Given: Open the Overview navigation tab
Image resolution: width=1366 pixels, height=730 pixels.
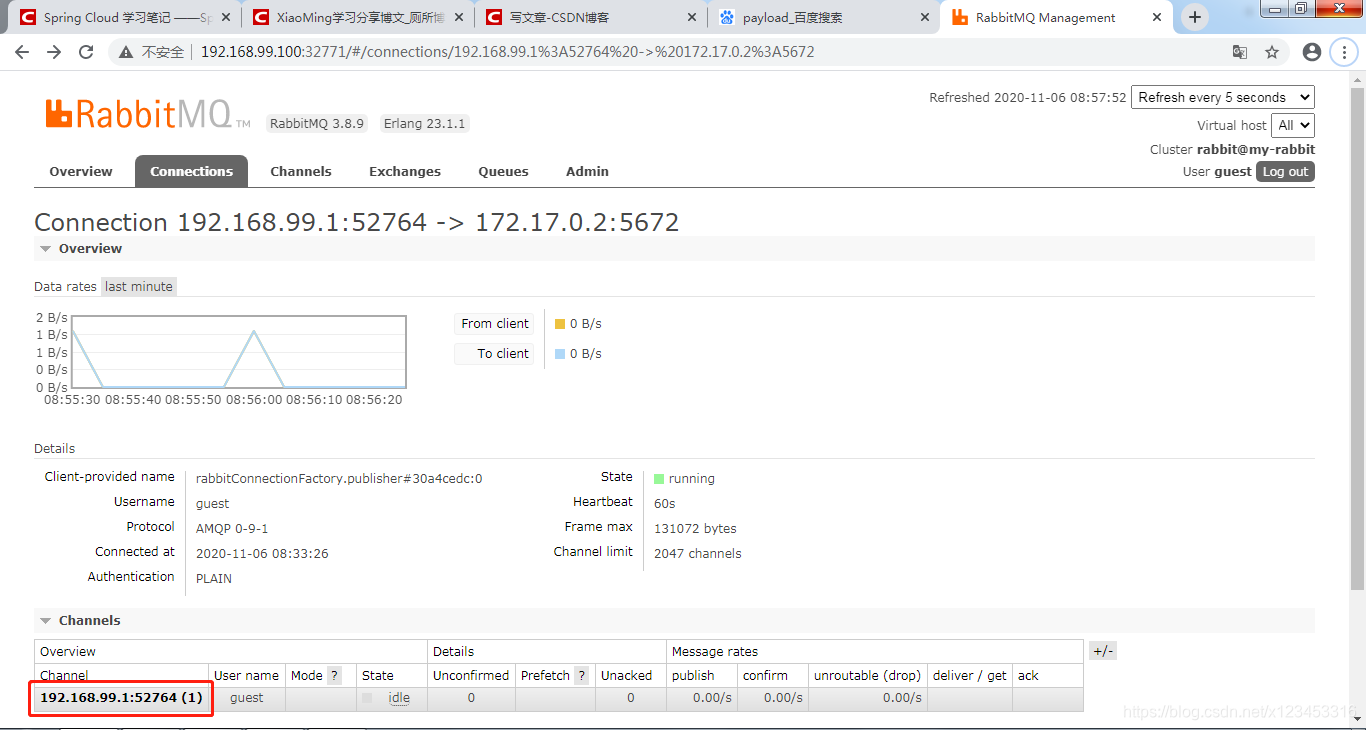Looking at the screenshot, I should (81, 171).
